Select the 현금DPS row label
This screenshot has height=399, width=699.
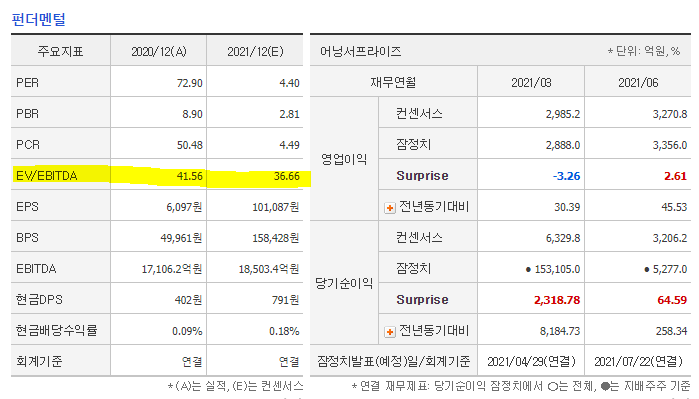(x=39, y=300)
